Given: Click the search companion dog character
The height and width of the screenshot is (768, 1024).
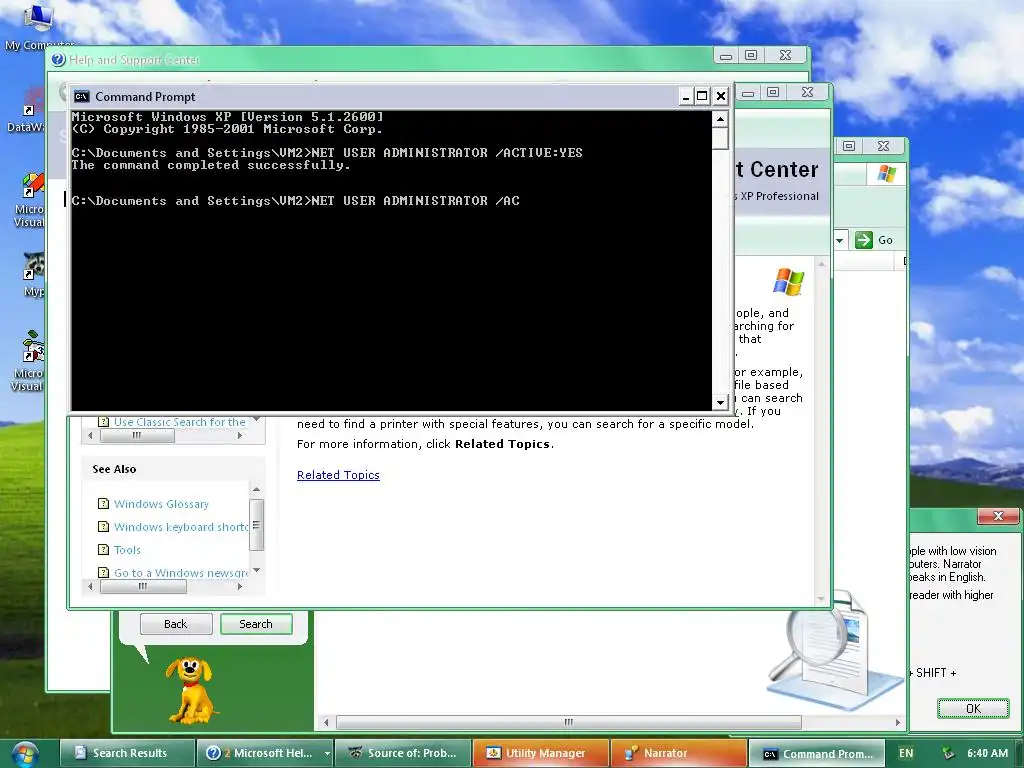Looking at the screenshot, I should click(x=189, y=690).
